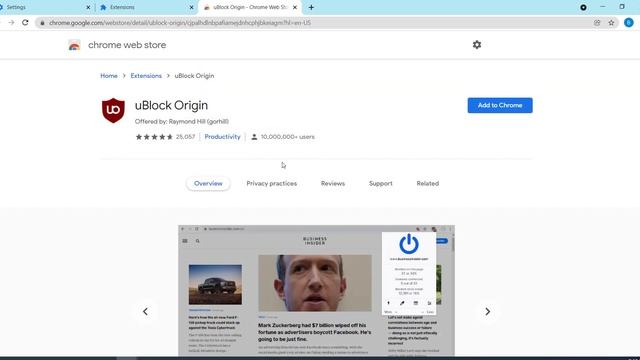Open the Chrome profile avatar
Image resolution: width=640 pixels, height=360 pixels.
coord(629,22)
